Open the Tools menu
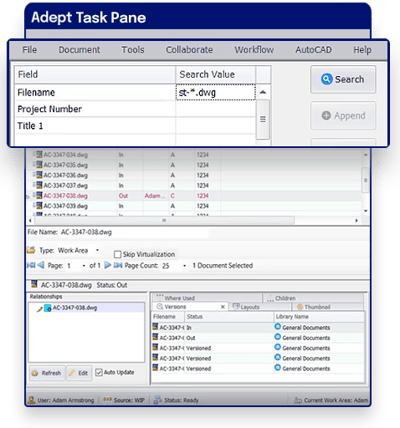 pyautogui.click(x=133, y=50)
